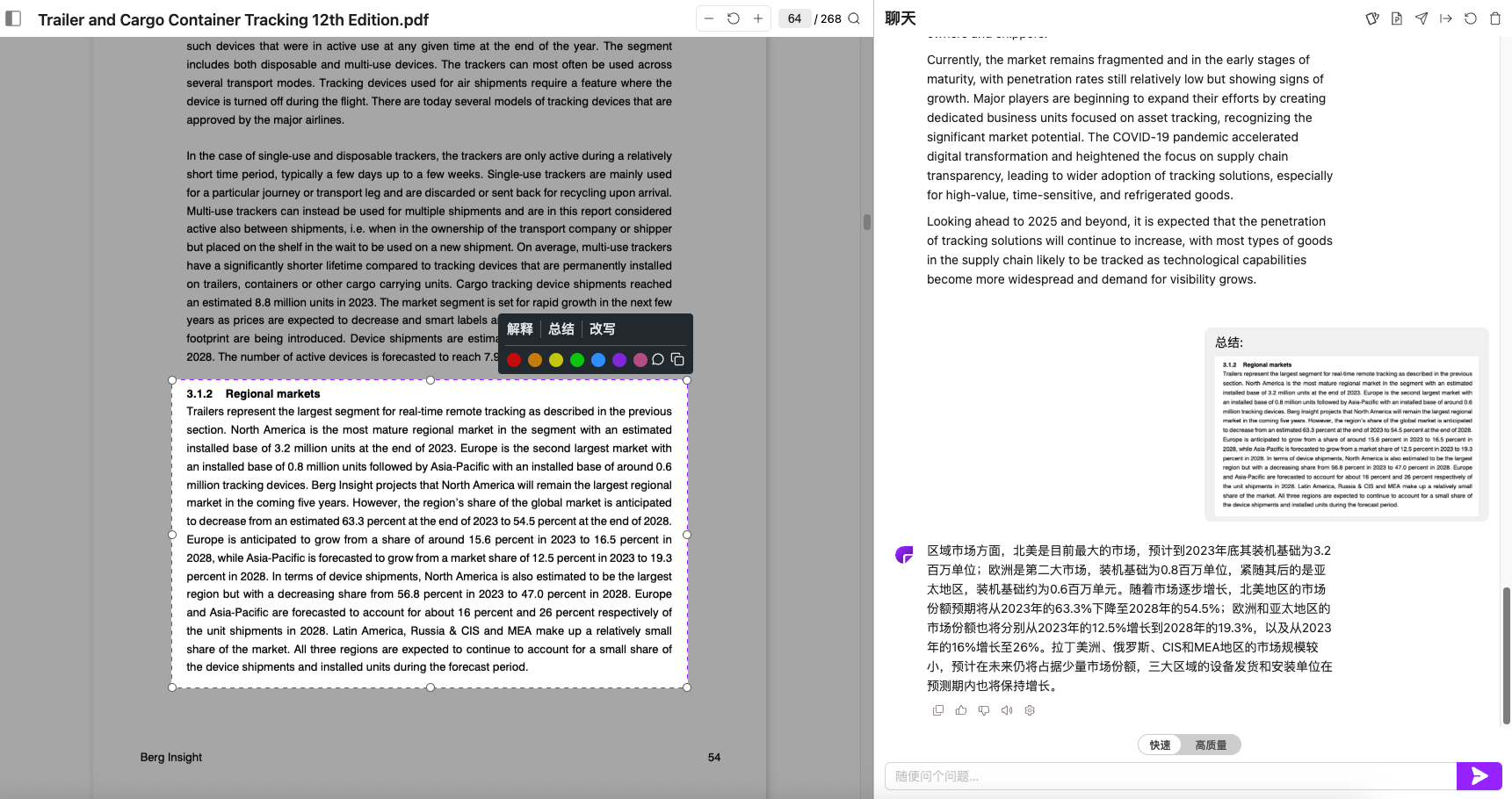Switch to 高质量 mode
This screenshot has width=1512, height=799.
click(x=1210, y=745)
